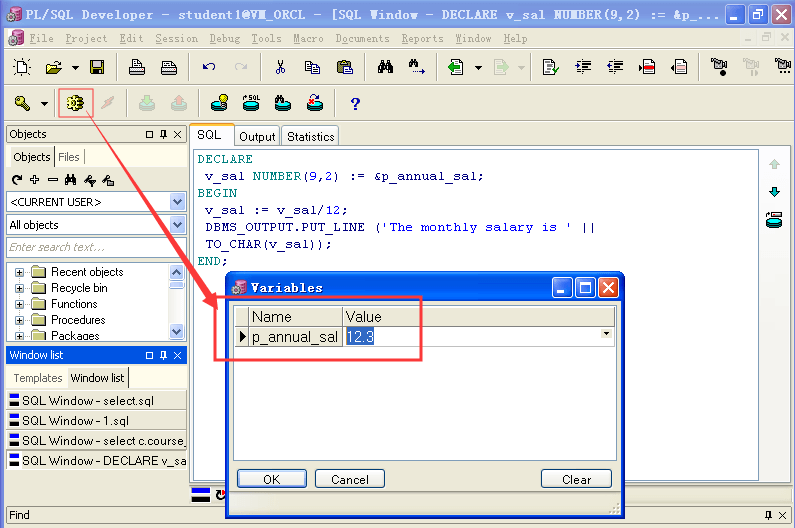Click the Refresh objects icon in Objects panel
Image resolution: width=795 pixels, height=528 pixels.
[x=17, y=180]
